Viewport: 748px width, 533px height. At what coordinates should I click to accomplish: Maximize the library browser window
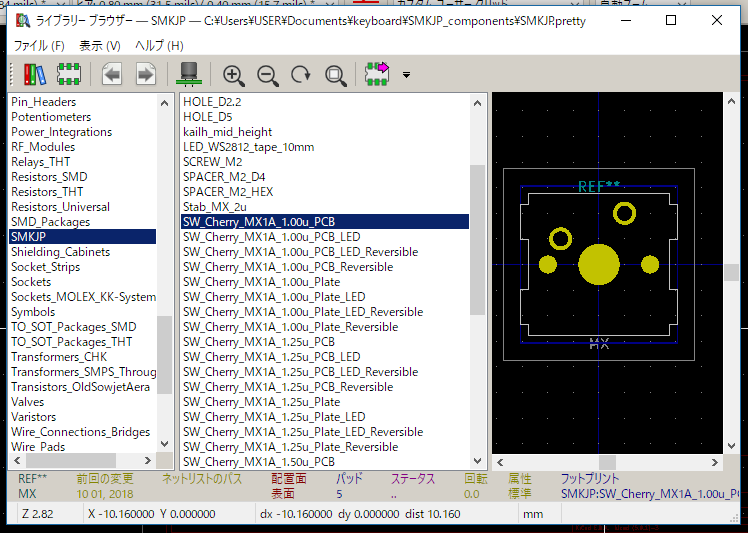pos(671,20)
